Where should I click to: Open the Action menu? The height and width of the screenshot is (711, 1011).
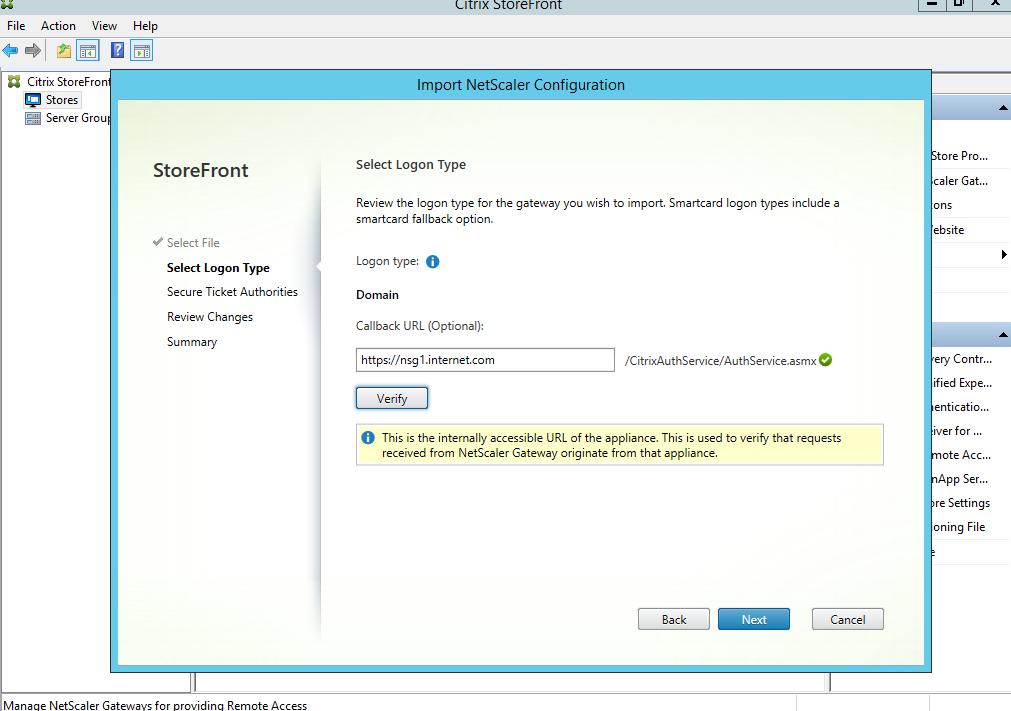pyautogui.click(x=58, y=26)
